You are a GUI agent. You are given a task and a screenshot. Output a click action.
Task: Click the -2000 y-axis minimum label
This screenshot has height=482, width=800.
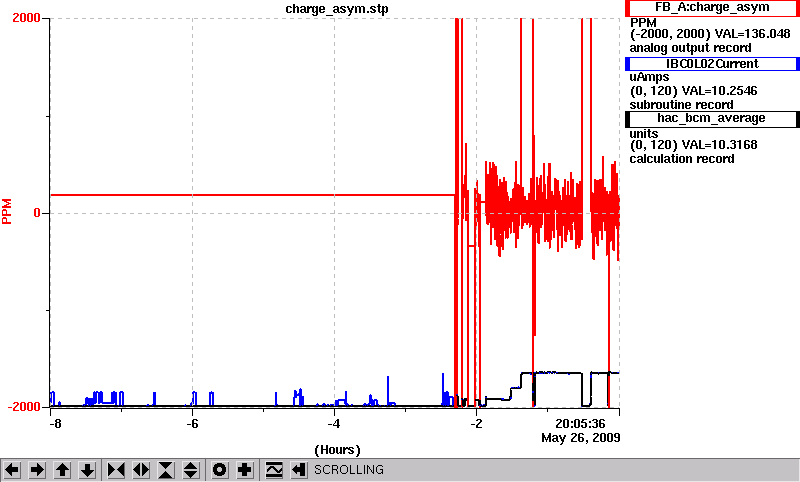pyautogui.click(x=23, y=407)
